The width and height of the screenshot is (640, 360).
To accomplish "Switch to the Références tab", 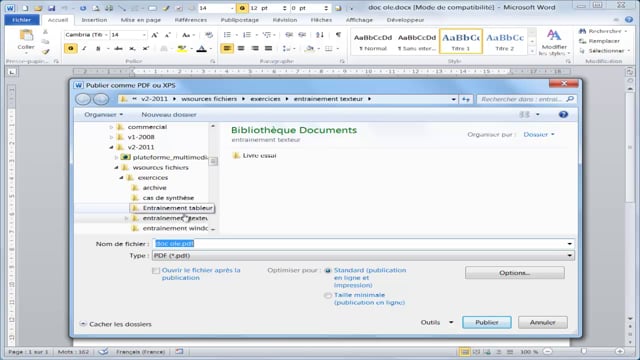I will tap(191, 20).
